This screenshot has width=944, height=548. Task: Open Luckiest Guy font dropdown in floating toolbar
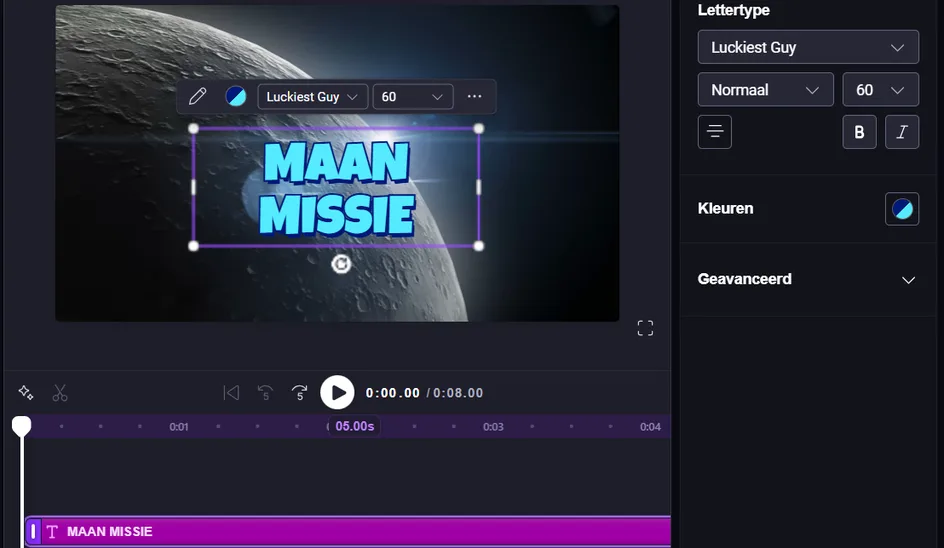(312, 97)
